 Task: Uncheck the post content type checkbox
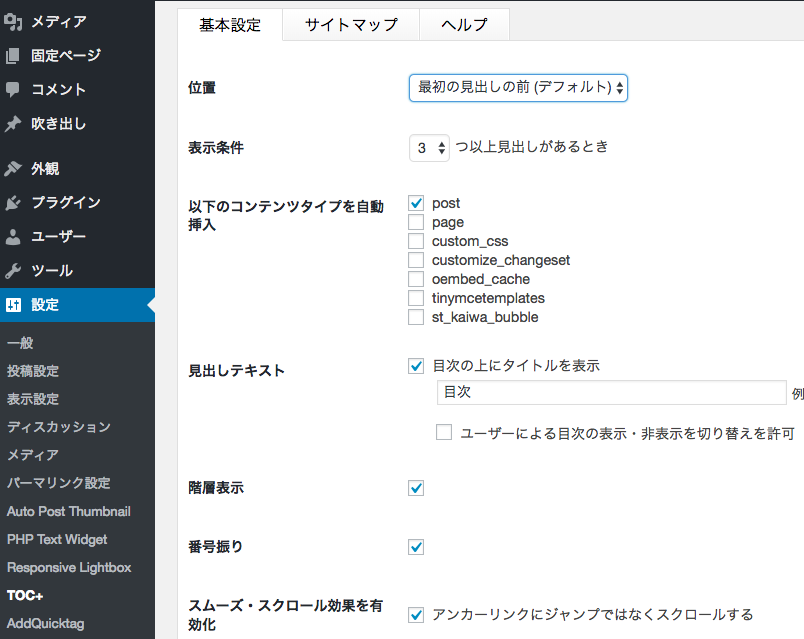tap(416, 203)
